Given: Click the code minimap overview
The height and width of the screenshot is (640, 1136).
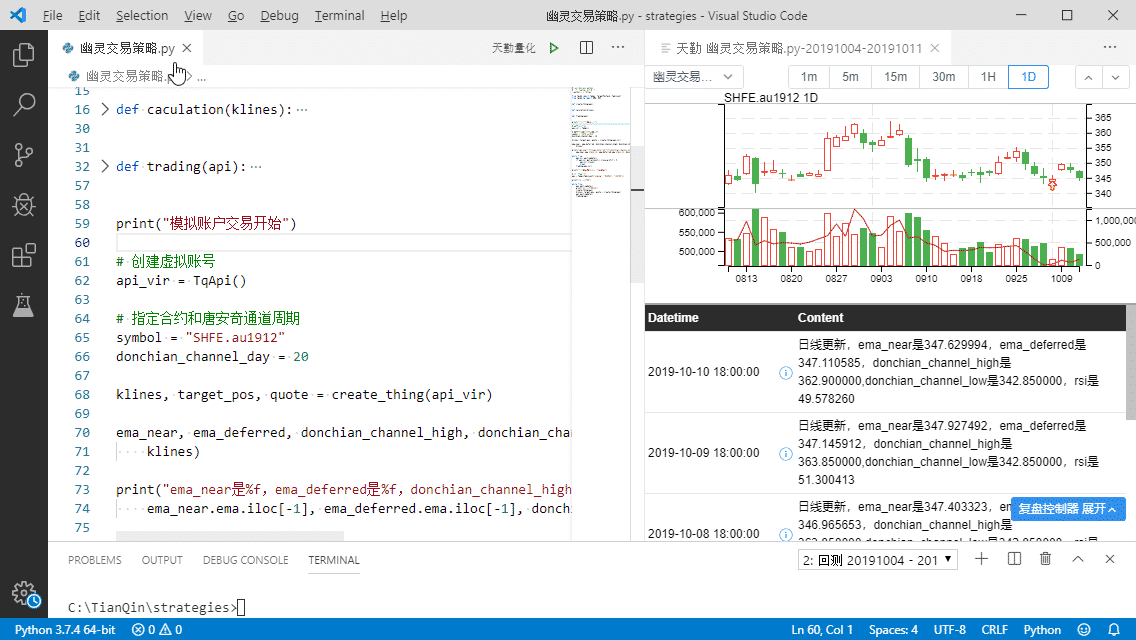Looking at the screenshot, I should tap(601, 145).
